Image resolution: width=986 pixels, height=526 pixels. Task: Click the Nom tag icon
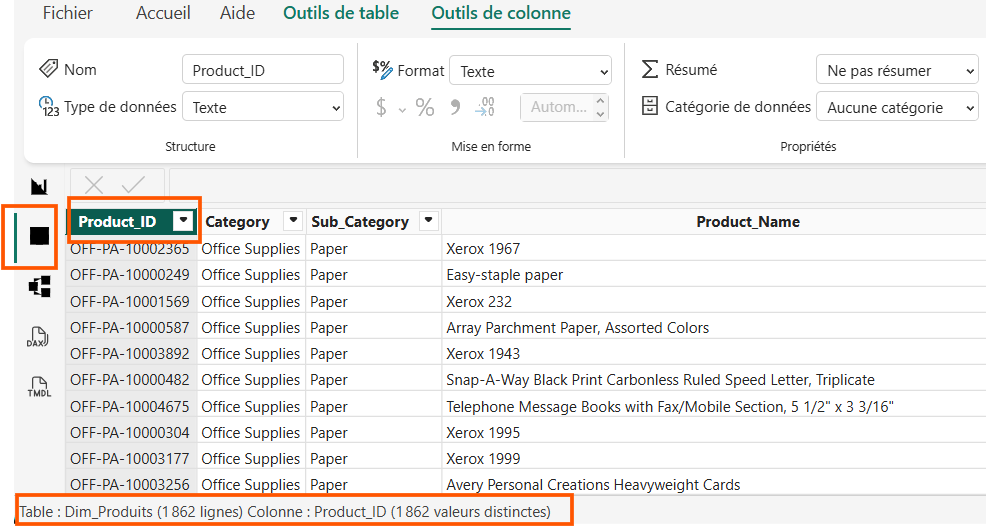click(x=48, y=68)
